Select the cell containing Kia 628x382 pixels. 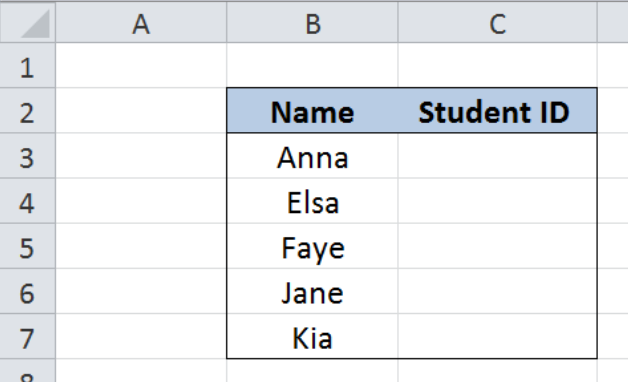click(312, 336)
